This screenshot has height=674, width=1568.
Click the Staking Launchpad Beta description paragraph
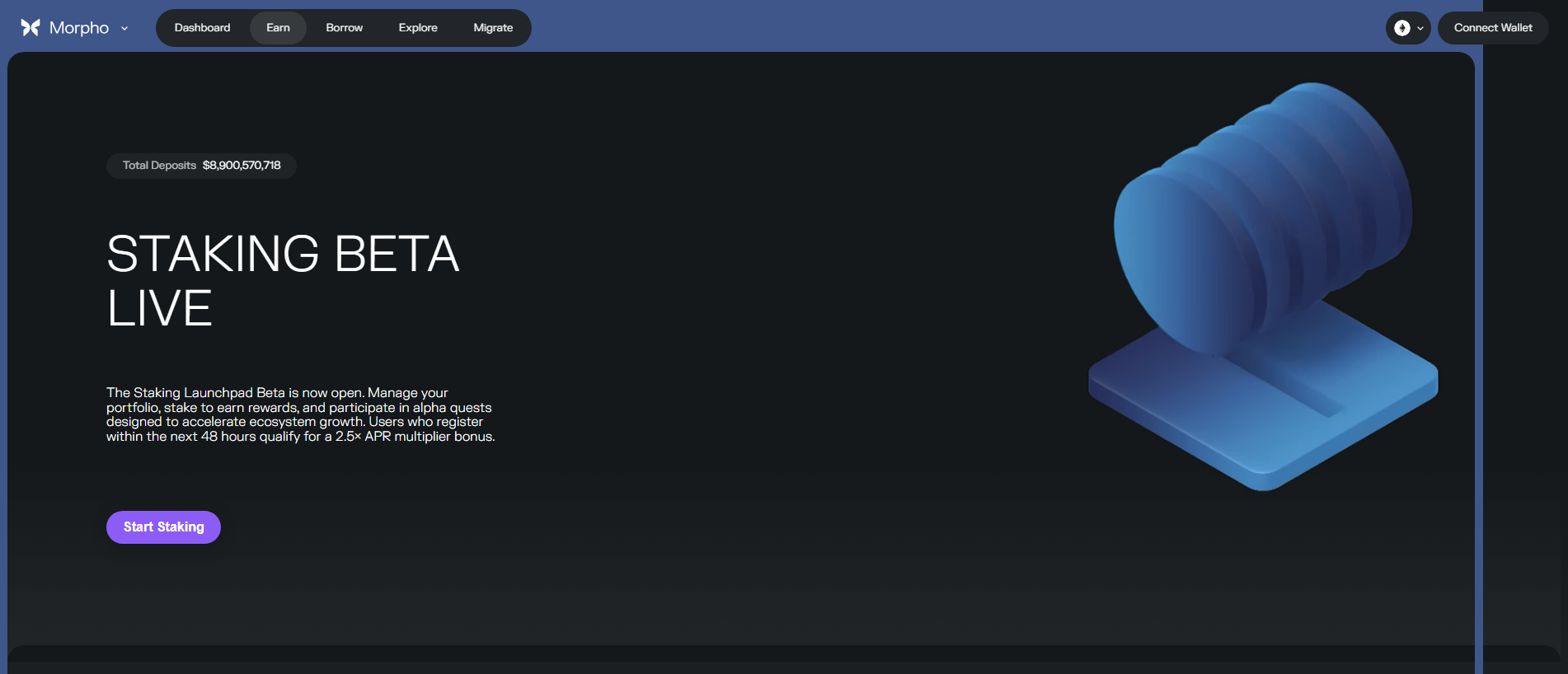(x=301, y=414)
